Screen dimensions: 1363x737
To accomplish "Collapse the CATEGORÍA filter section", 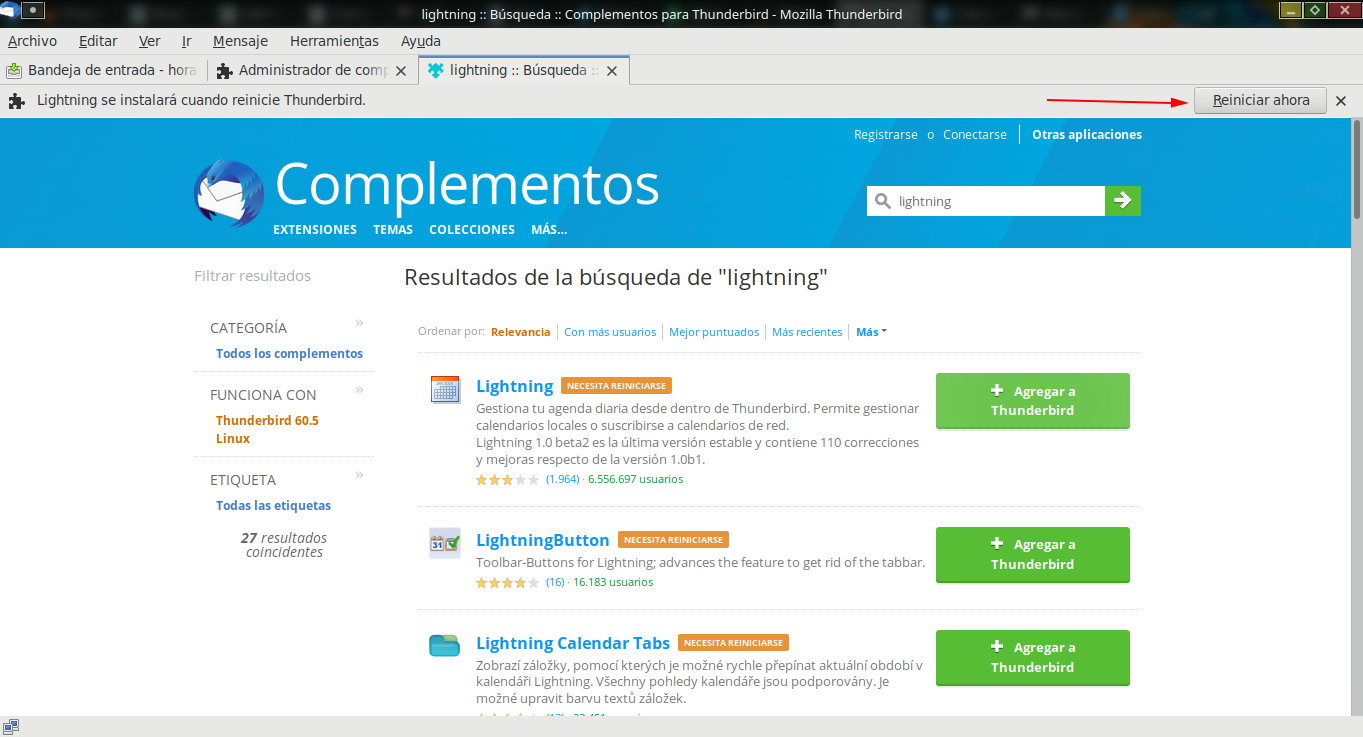I will click(359, 323).
